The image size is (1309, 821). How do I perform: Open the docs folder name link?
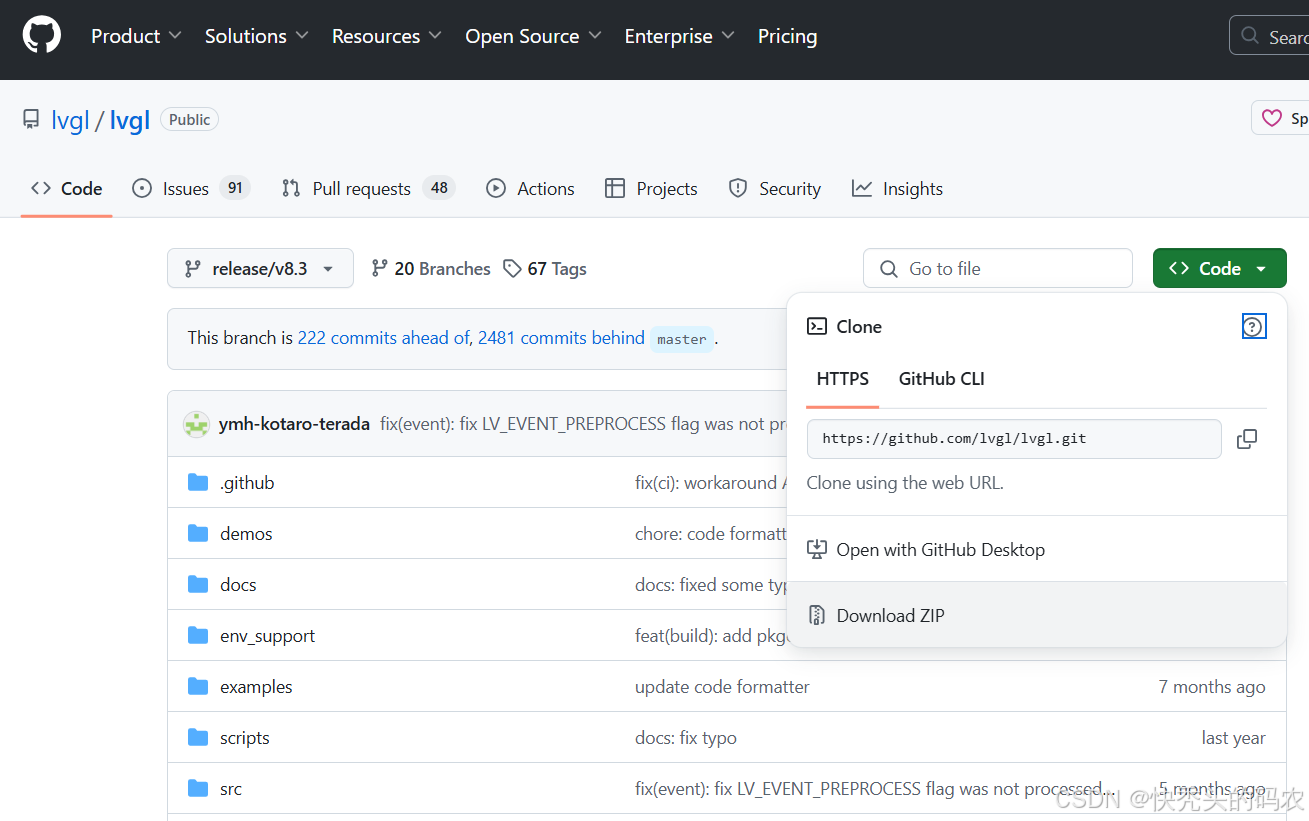coord(238,585)
